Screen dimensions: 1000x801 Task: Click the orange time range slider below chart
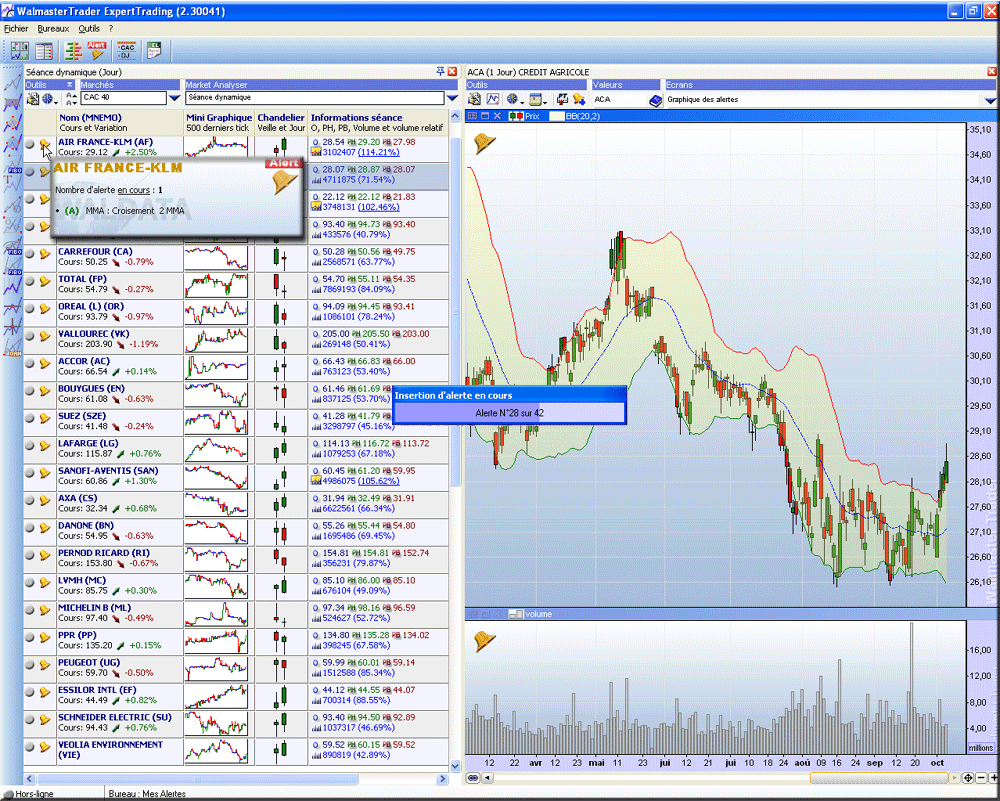point(878,778)
